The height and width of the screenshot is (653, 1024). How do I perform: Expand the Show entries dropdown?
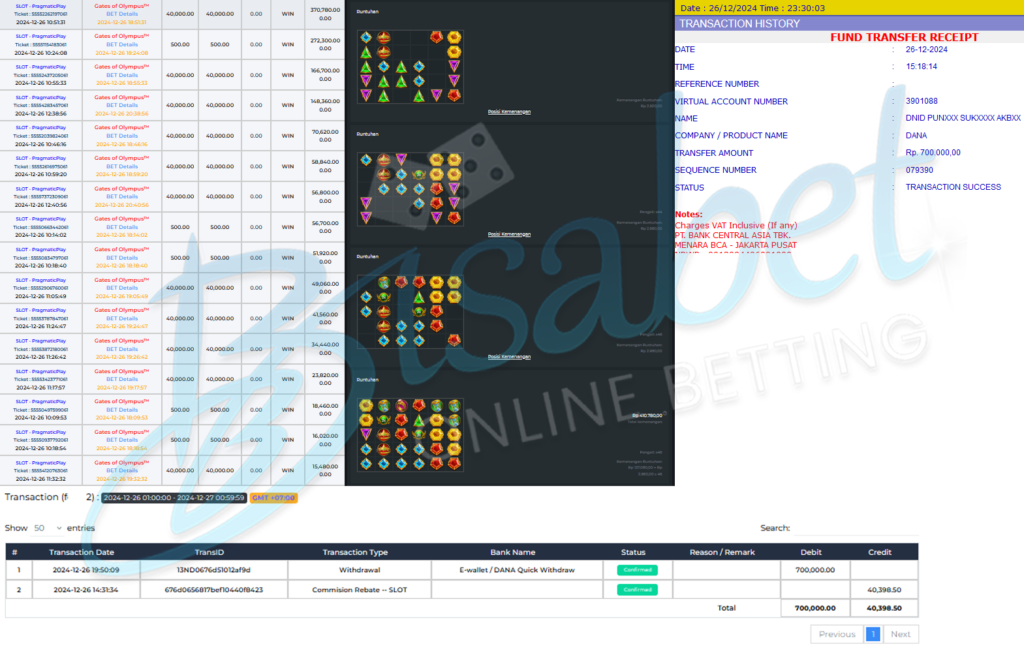click(47, 527)
